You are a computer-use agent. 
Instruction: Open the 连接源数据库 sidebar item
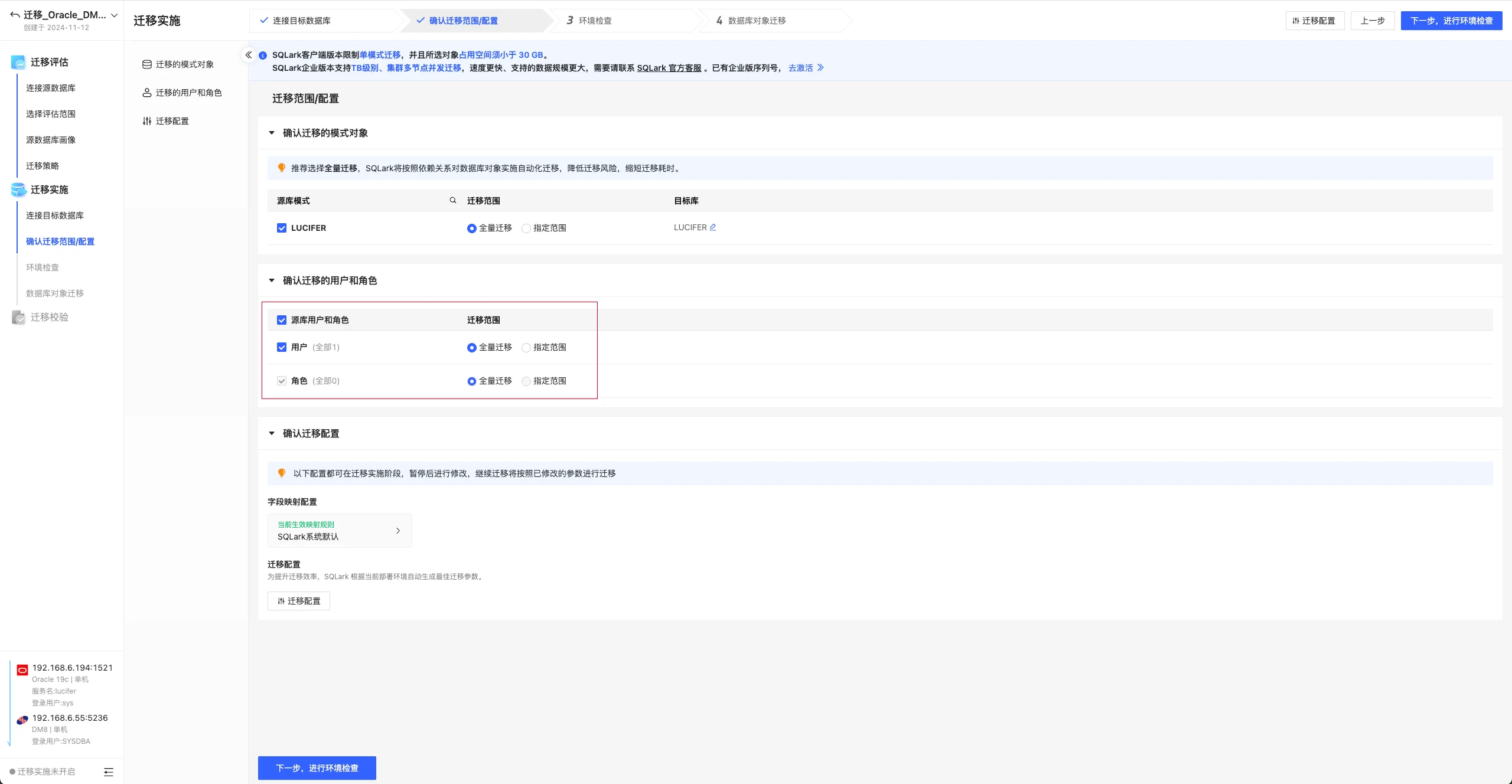point(51,88)
